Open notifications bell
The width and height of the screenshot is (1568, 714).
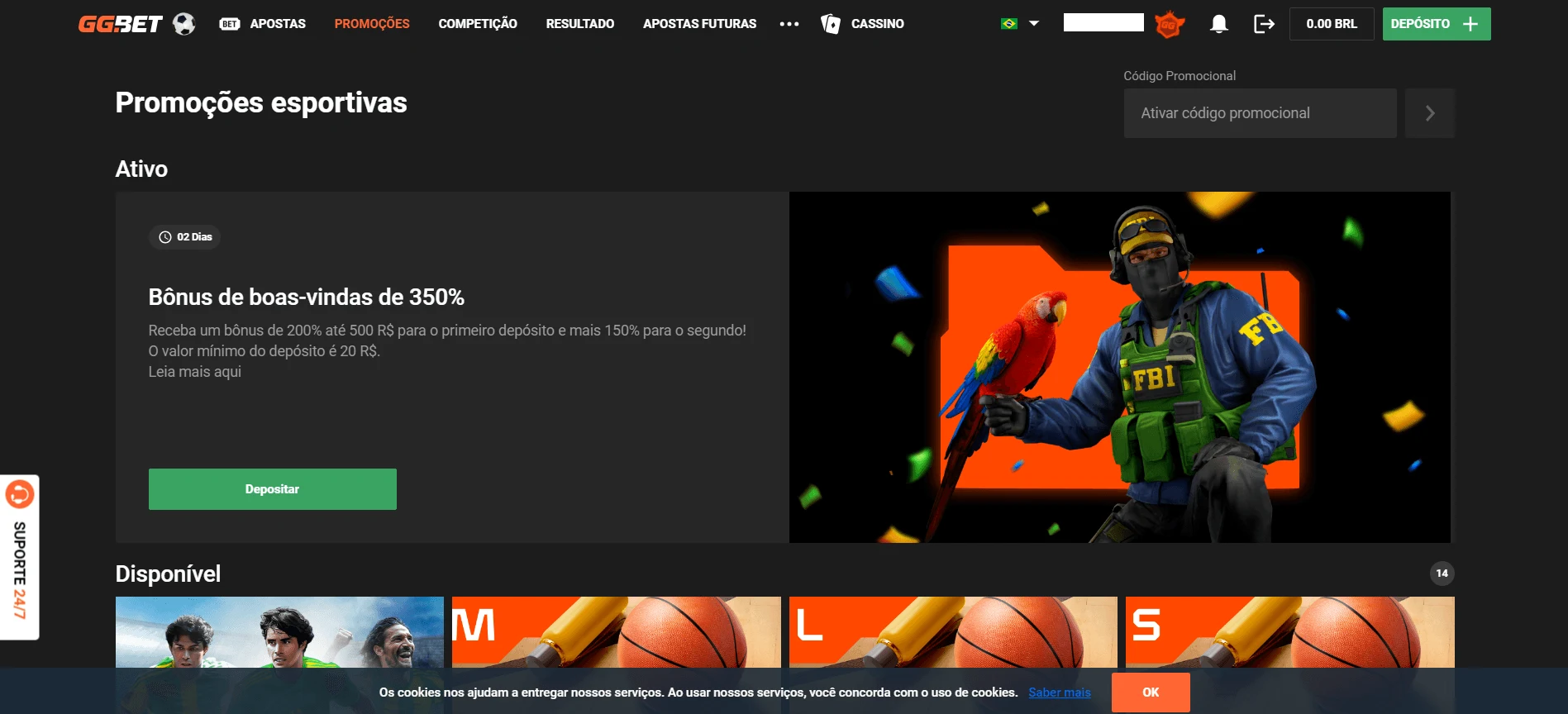coord(1218,24)
